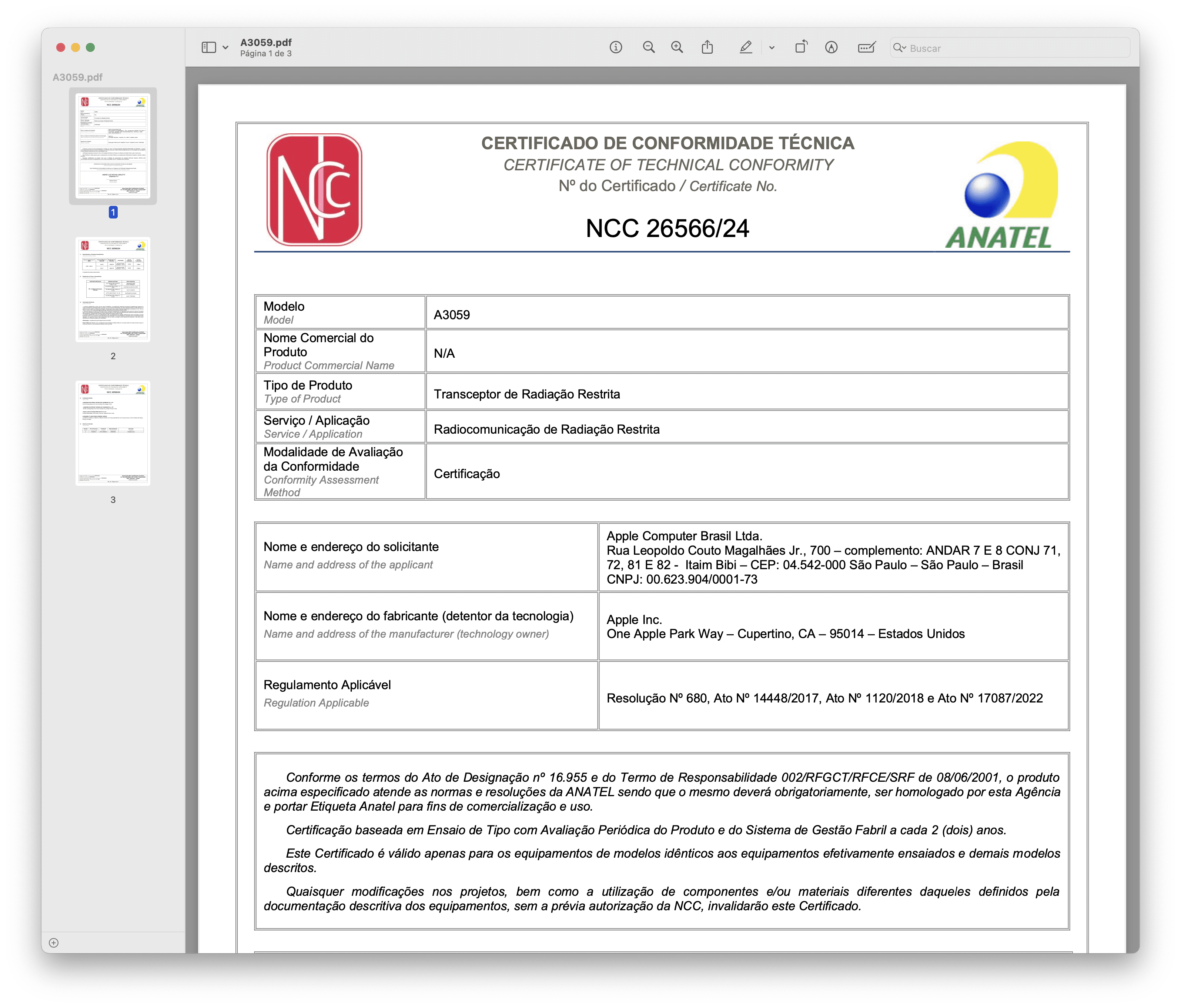
Task: Click CERTIFICADO DE CONFORMIDADE TÉCNICA heading
Action: click(x=668, y=143)
